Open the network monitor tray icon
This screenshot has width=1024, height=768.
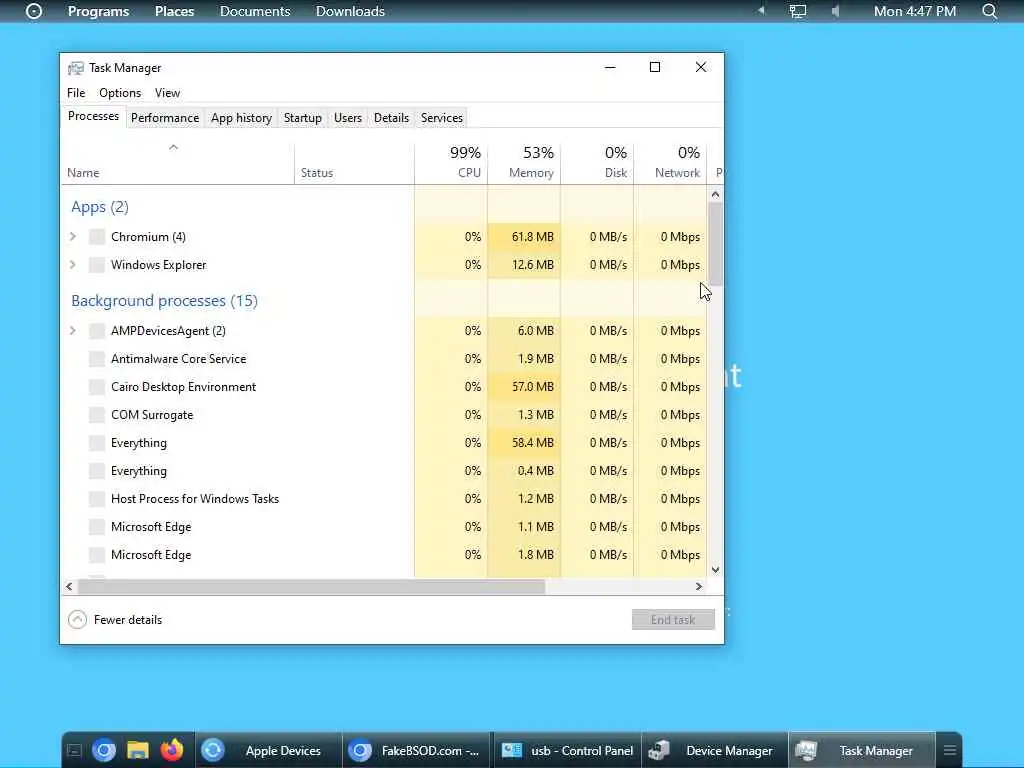pos(797,11)
